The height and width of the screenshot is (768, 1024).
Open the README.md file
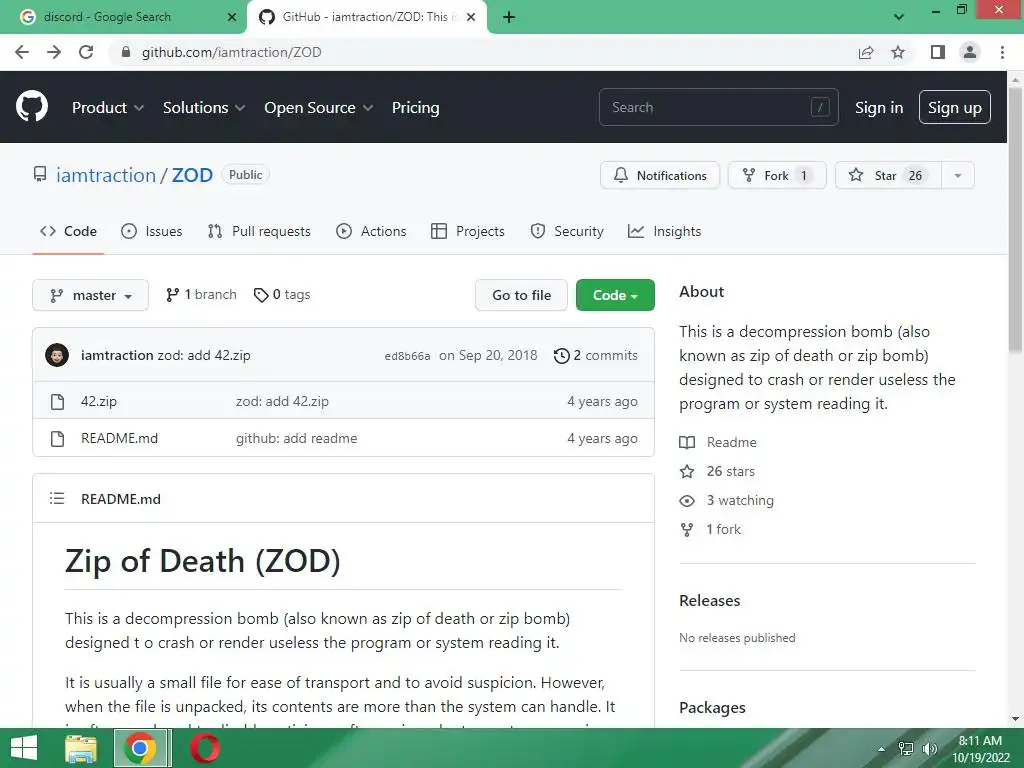(120, 439)
